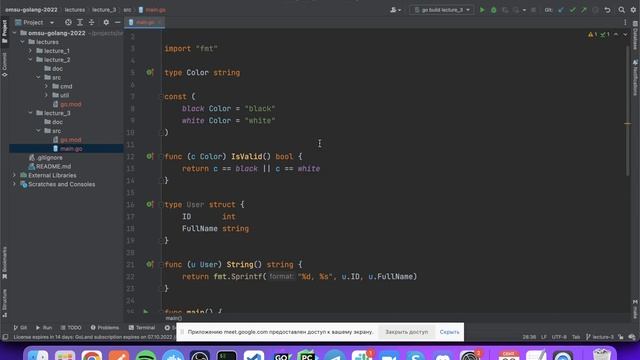
Task: Open the user account dropdown in toolbar
Action: tap(395, 10)
